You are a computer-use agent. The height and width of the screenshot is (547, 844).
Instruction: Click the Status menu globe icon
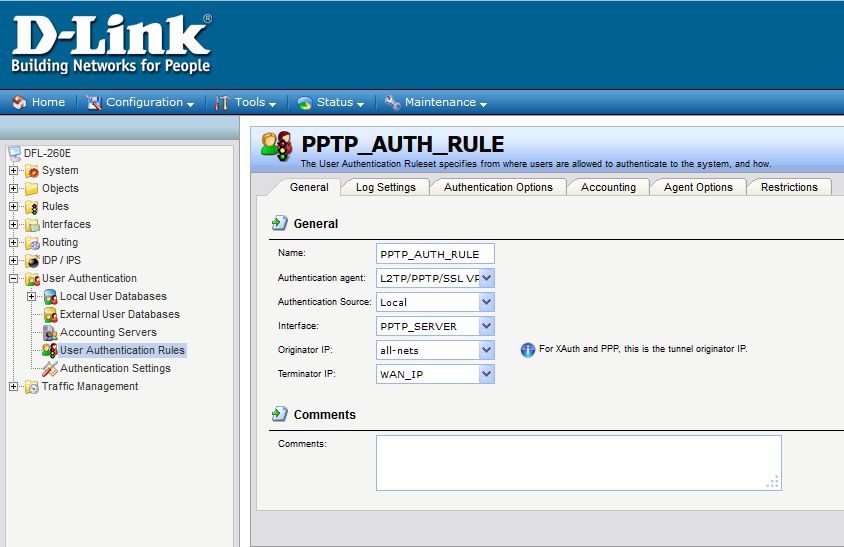305,103
